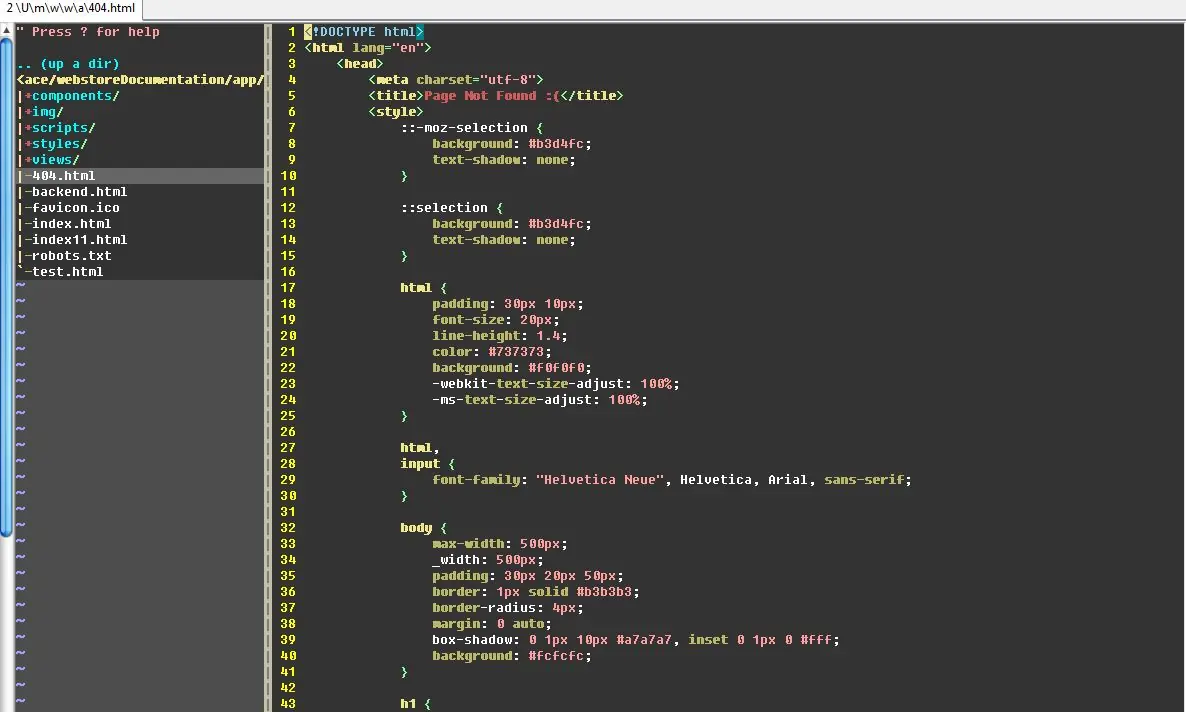The height and width of the screenshot is (712, 1186).
Task: Click 'line-height: 1.4;' on line 20
Action: pyautogui.click(x=500, y=336)
